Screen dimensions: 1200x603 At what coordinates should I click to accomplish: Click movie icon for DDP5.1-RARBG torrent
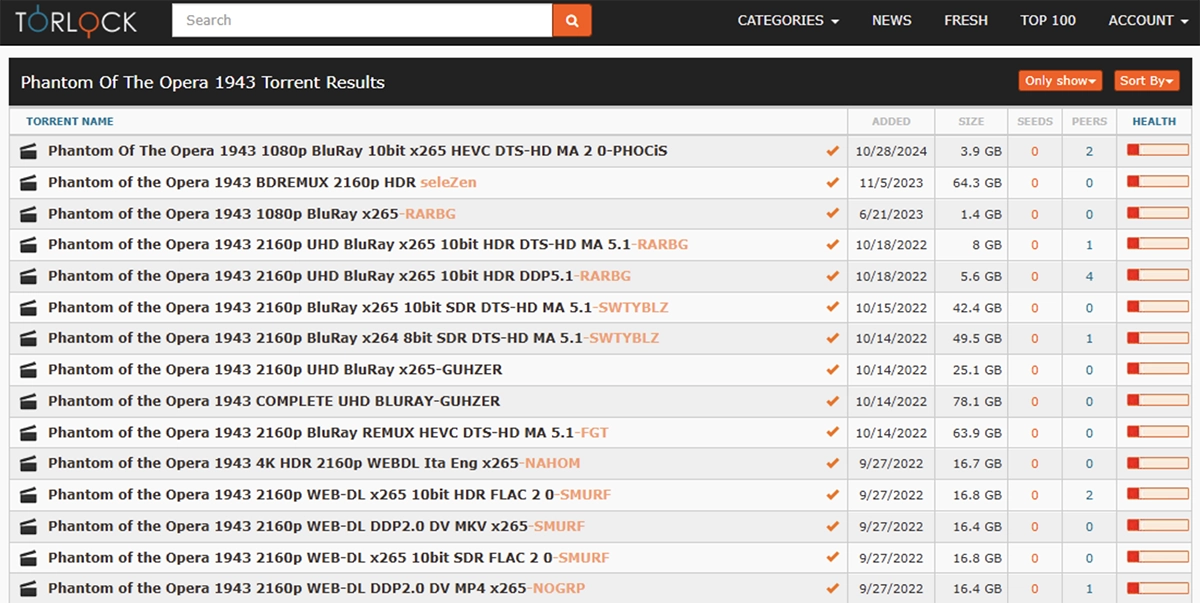(29, 276)
